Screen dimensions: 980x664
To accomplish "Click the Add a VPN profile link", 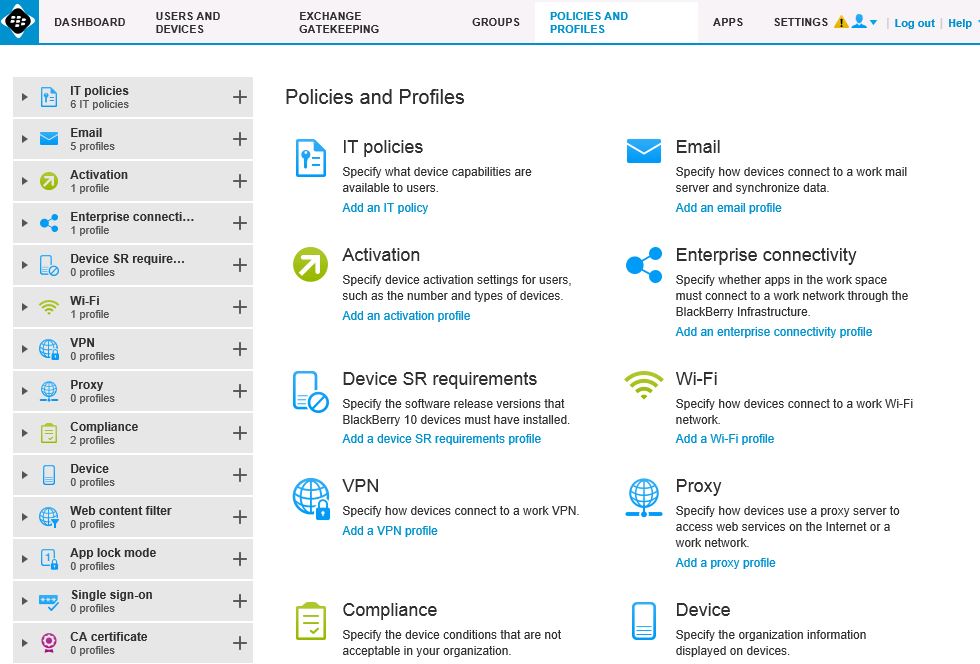I will pos(390,530).
